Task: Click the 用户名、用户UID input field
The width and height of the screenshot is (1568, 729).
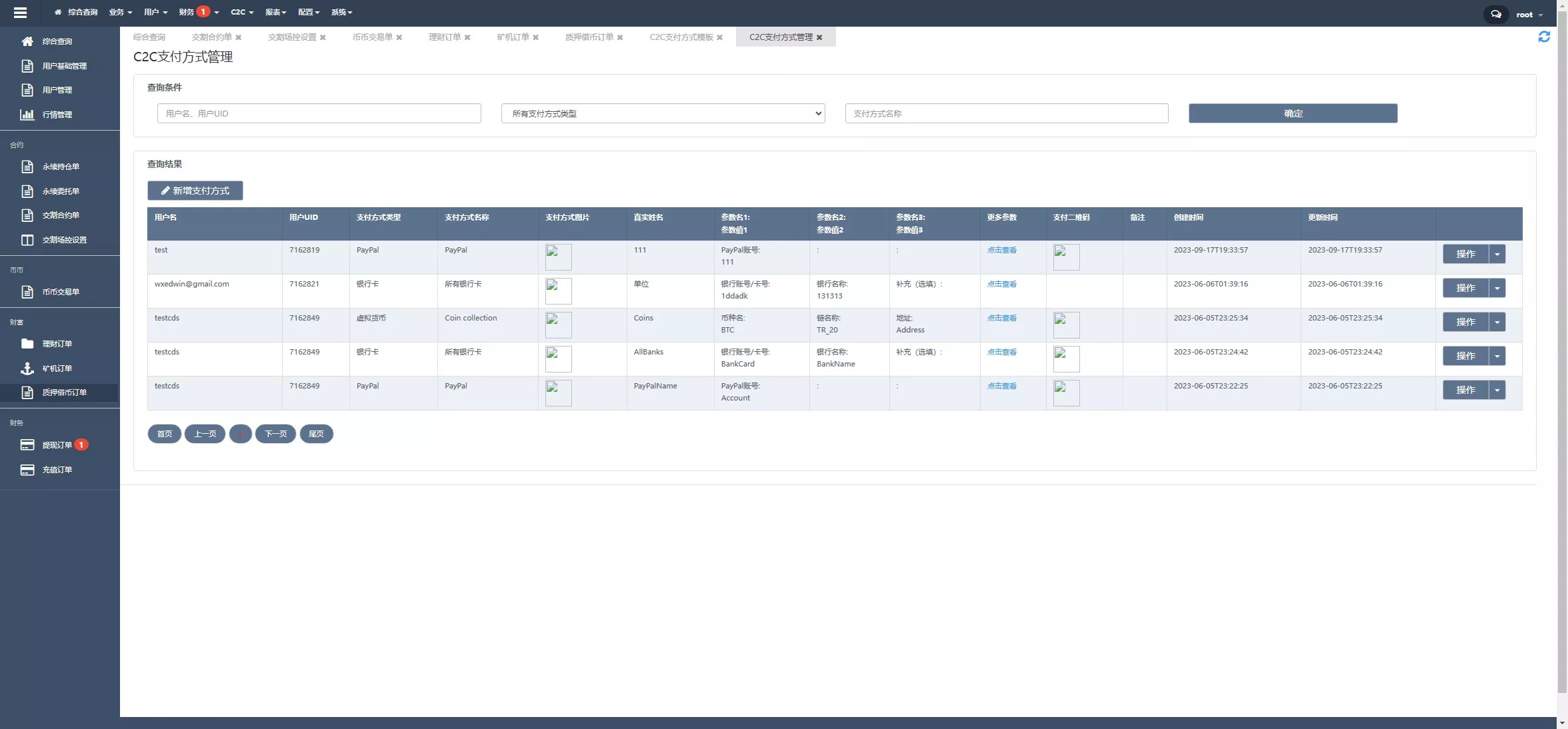Action: [x=319, y=113]
